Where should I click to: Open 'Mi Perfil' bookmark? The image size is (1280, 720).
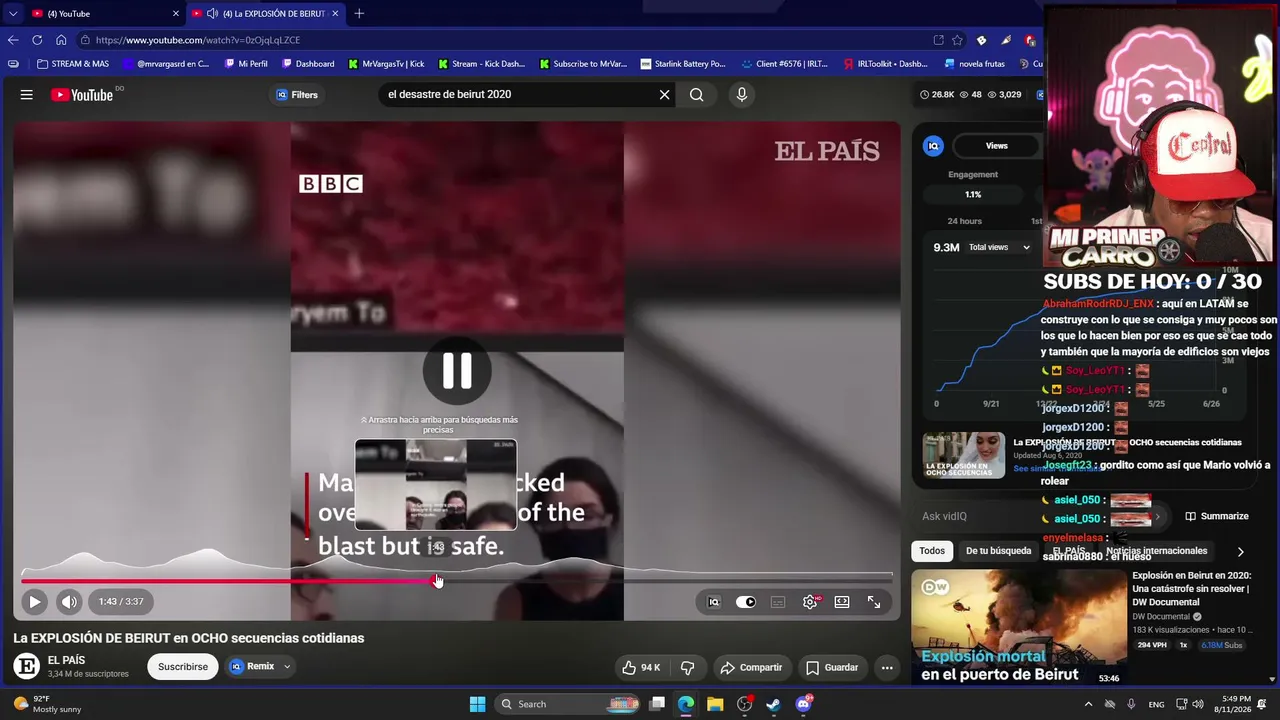point(246,64)
